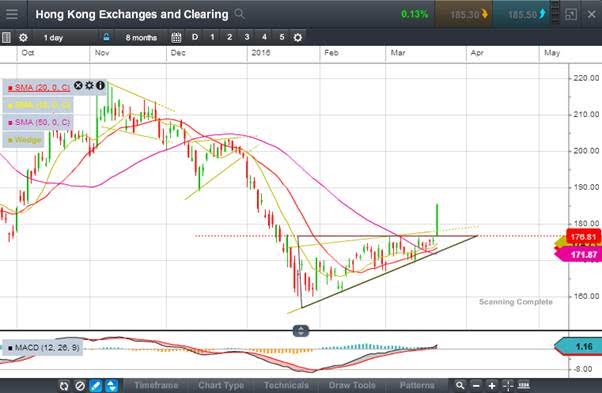The width and height of the screenshot is (602, 393).
Task: Zoom out with the minus button
Action: (476, 385)
